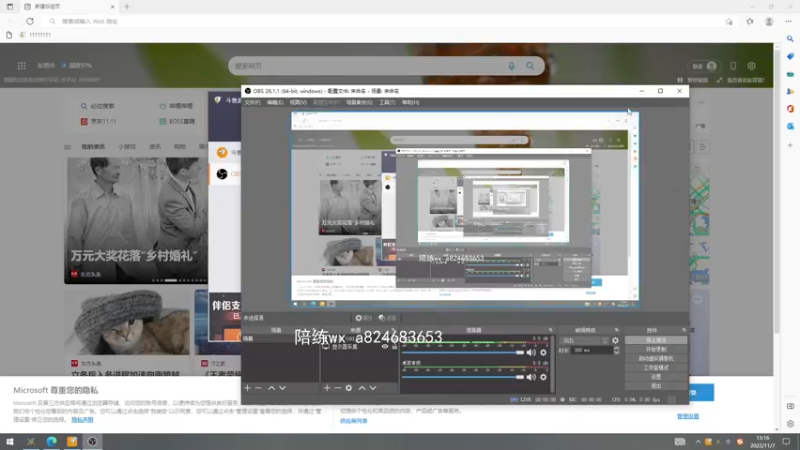Move source down in Sources dock
Viewport: 800px width, 450px height.
(373, 388)
